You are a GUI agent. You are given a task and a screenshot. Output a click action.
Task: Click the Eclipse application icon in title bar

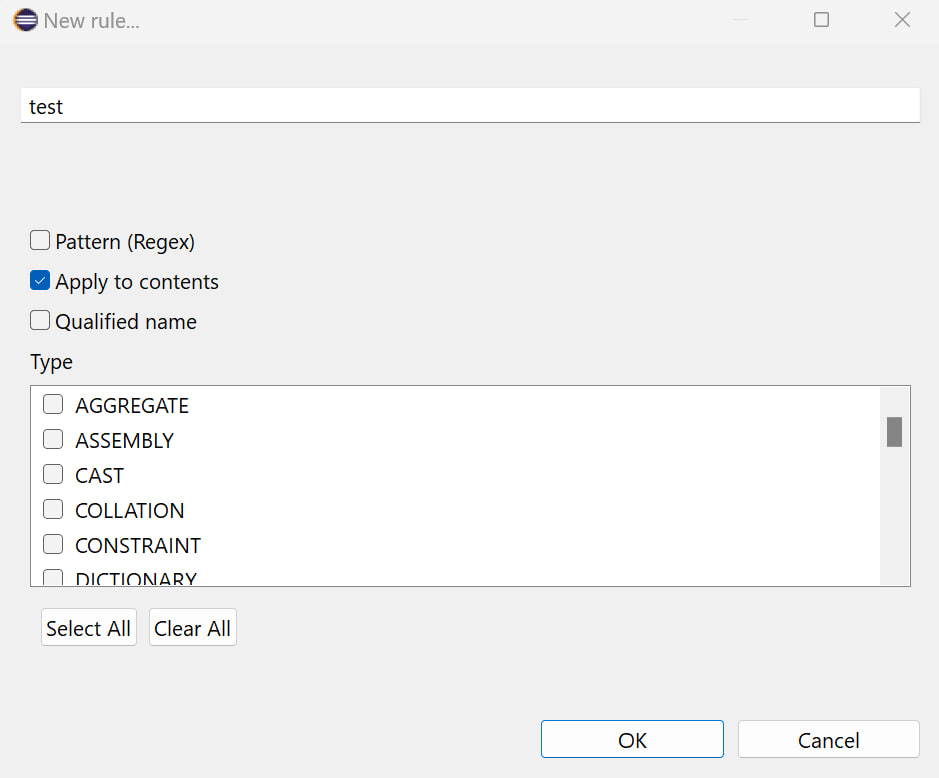click(26, 20)
